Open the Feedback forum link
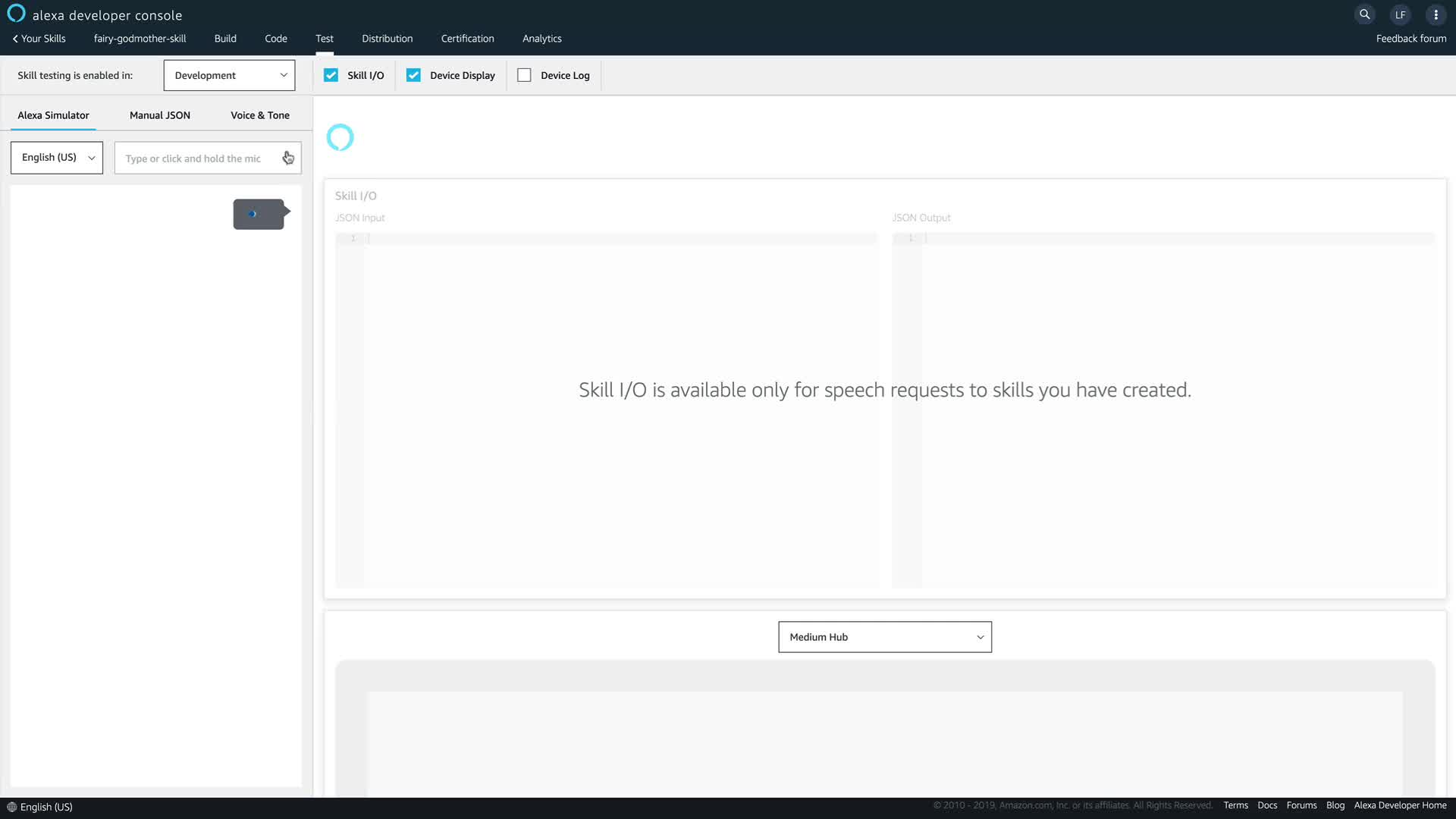The height and width of the screenshot is (819, 1456). [x=1410, y=39]
